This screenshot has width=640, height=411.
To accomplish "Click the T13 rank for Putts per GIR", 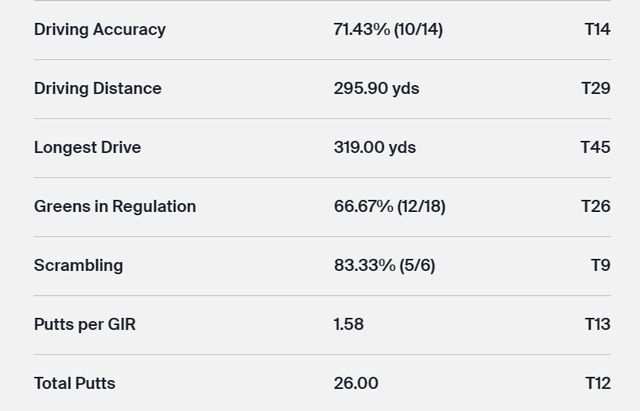I will click(597, 324).
